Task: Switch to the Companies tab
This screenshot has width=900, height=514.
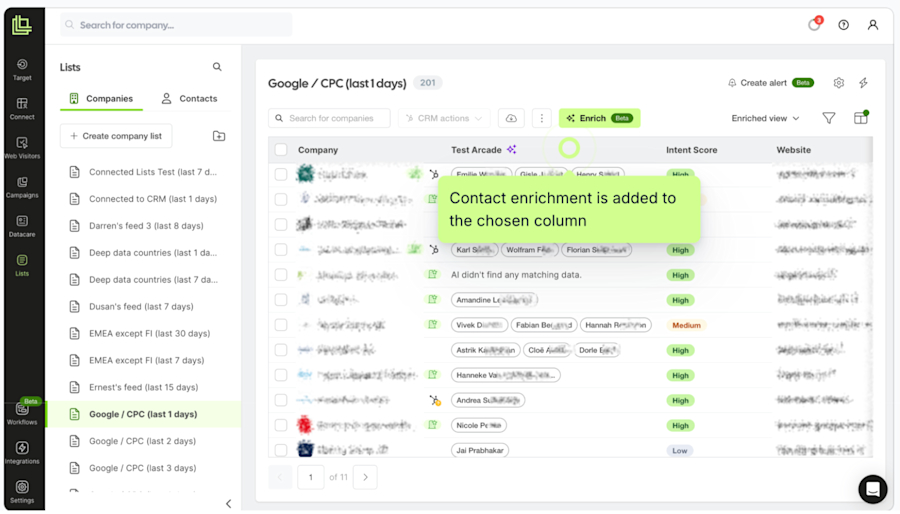Action: (x=101, y=99)
